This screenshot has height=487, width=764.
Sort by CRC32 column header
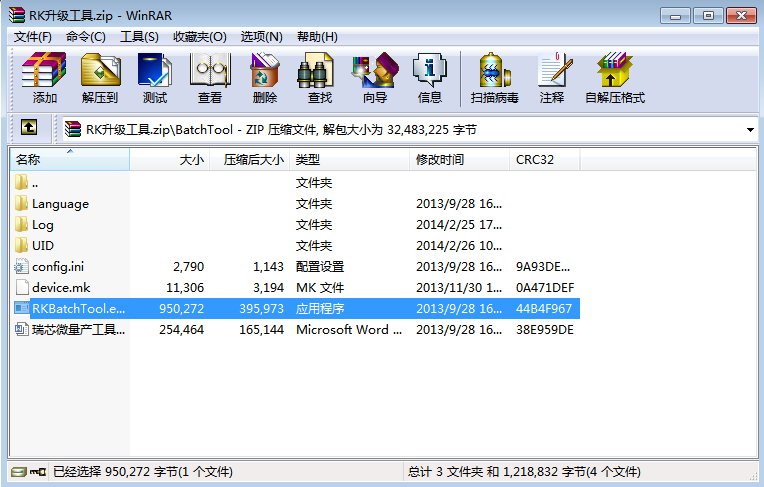click(x=545, y=159)
